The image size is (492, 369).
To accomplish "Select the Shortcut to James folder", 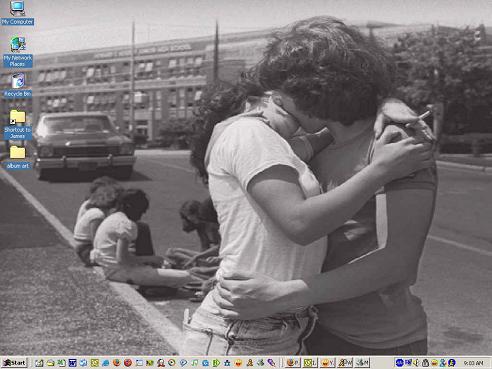I will [17, 125].
